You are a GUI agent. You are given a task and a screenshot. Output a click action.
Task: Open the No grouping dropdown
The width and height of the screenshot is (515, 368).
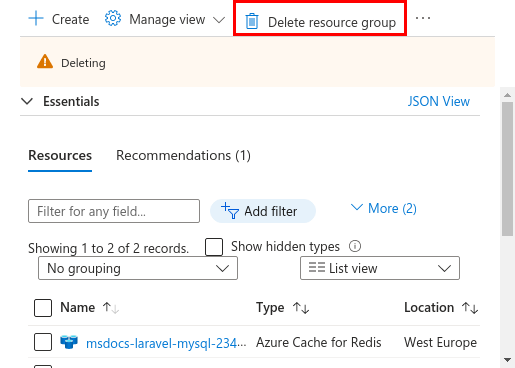[x=138, y=268]
